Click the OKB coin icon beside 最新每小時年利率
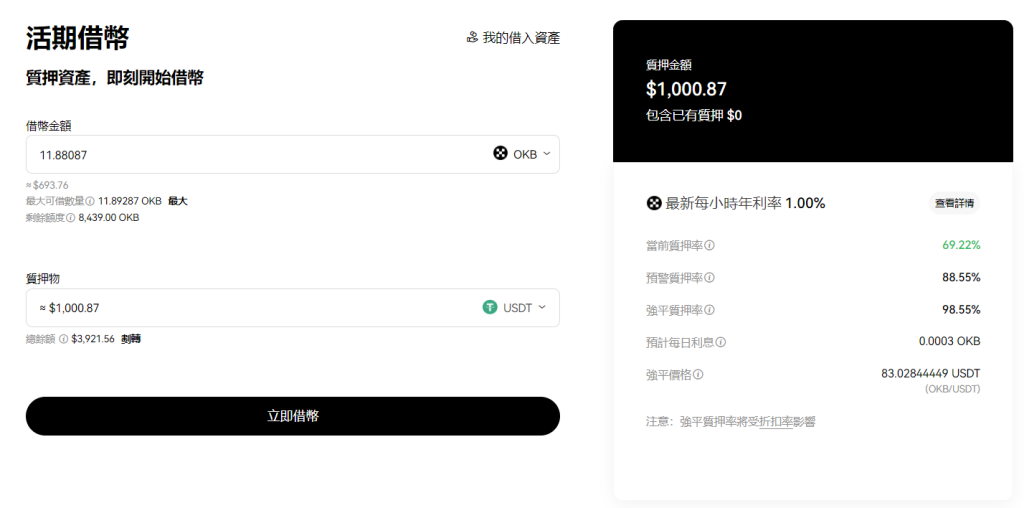Image resolution: width=1024 pixels, height=508 pixels. [654, 203]
